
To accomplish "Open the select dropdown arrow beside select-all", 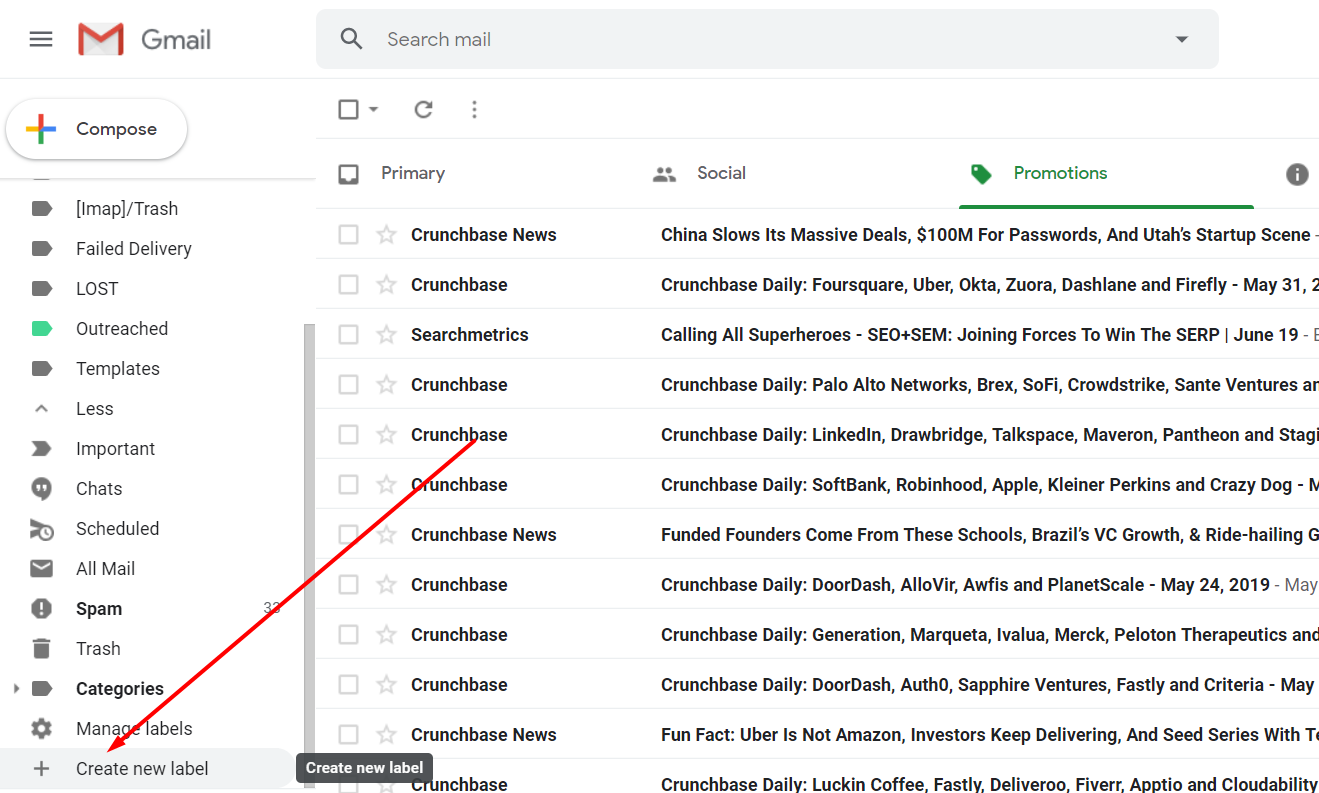I will (x=373, y=109).
